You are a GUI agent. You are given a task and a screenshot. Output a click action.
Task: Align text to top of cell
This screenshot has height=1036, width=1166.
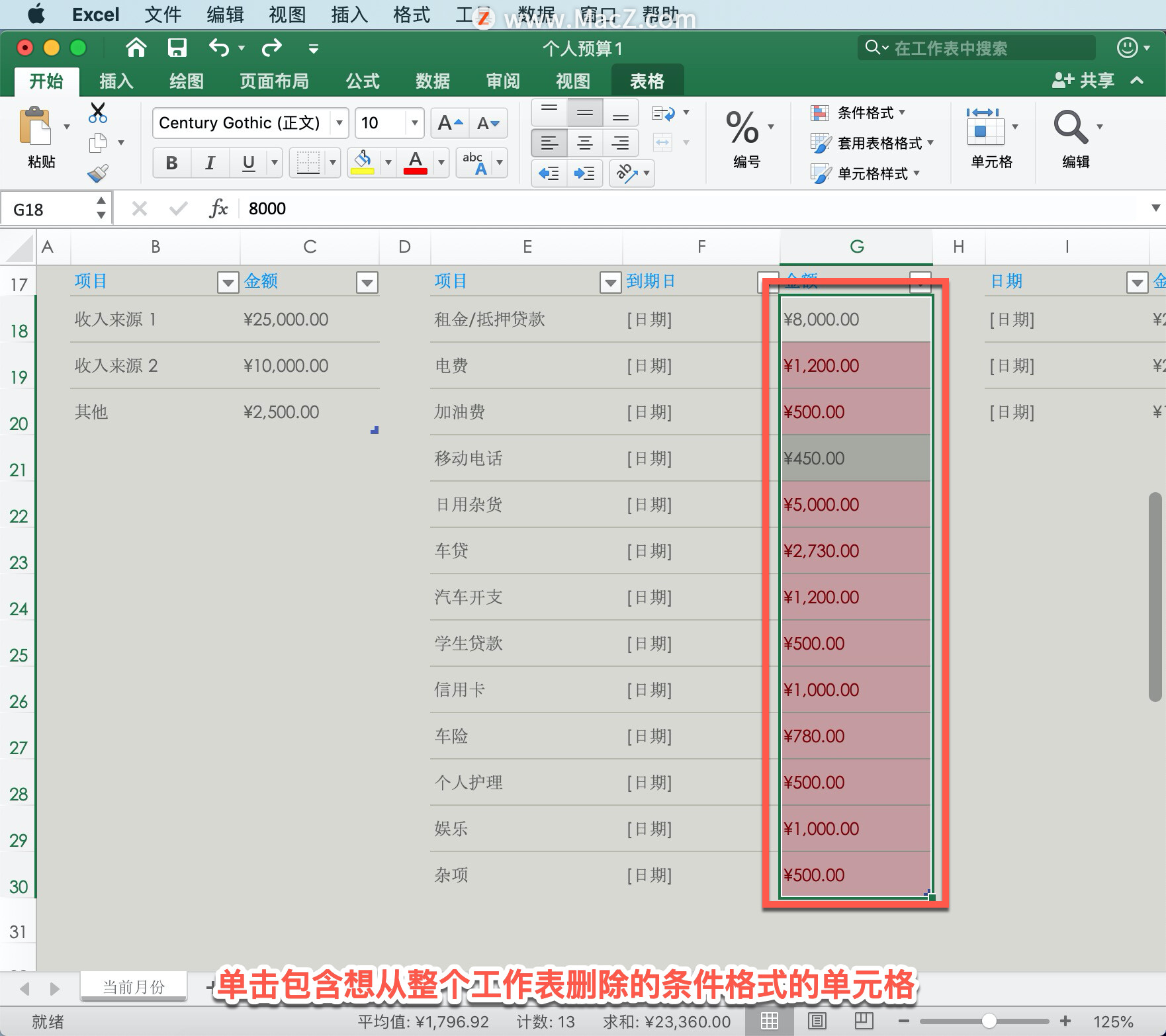[x=549, y=112]
